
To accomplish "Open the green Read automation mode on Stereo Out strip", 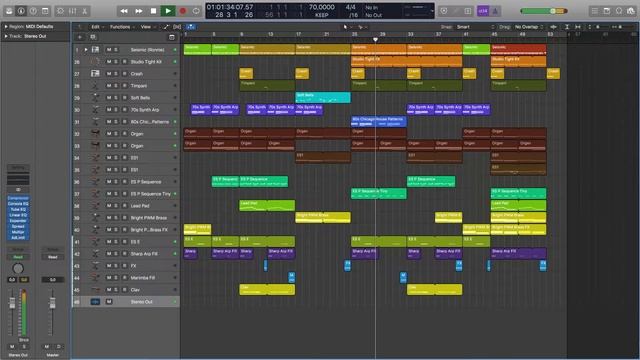I will (18, 257).
